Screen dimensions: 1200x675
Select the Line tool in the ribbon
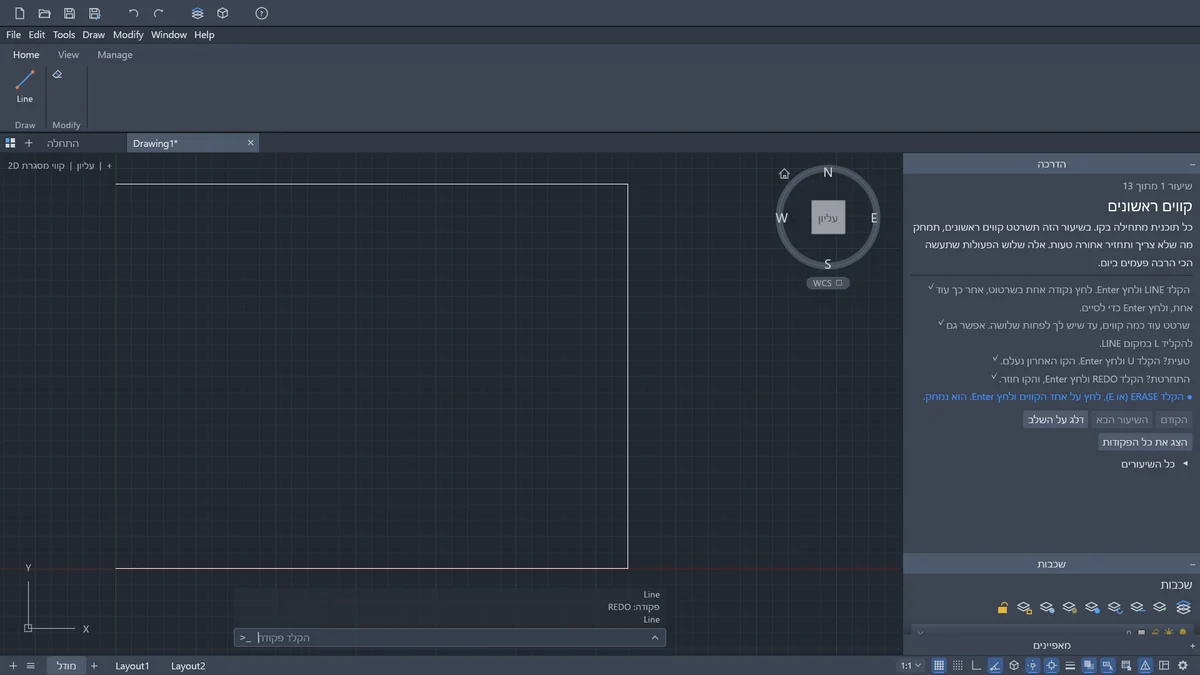click(25, 86)
